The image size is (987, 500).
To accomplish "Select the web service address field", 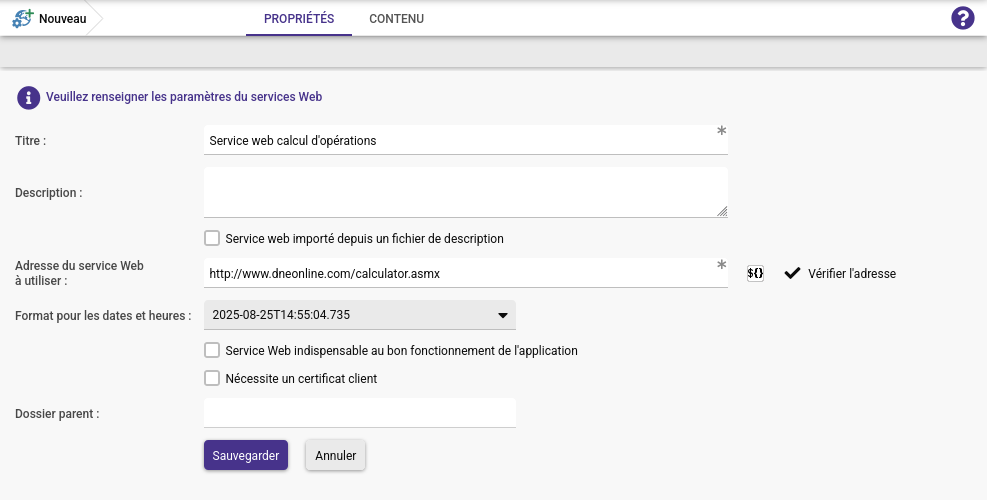I will (x=460, y=273).
